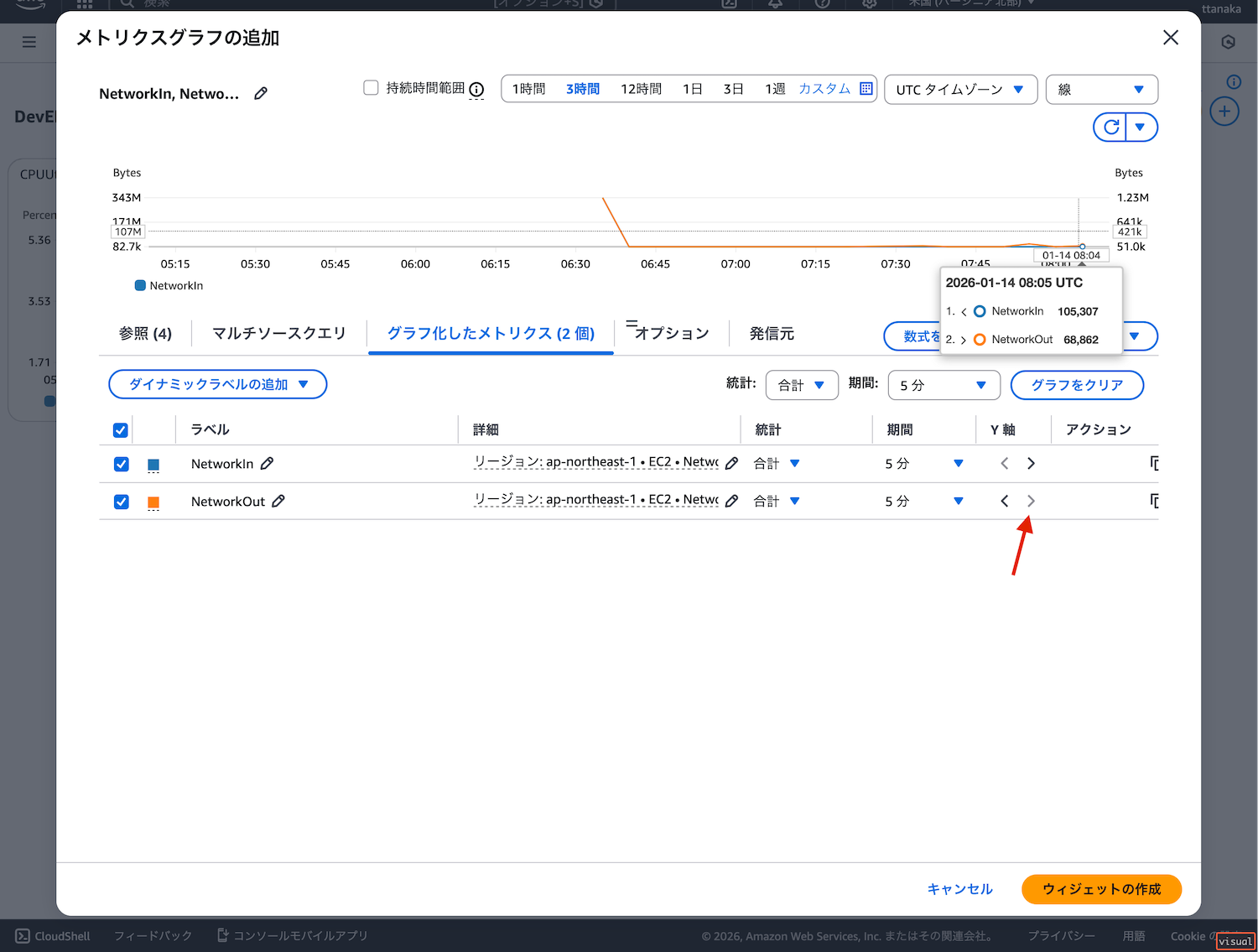
Task: Expand the statistic dropdown showing 合計
Action: pyautogui.click(x=801, y=385)
